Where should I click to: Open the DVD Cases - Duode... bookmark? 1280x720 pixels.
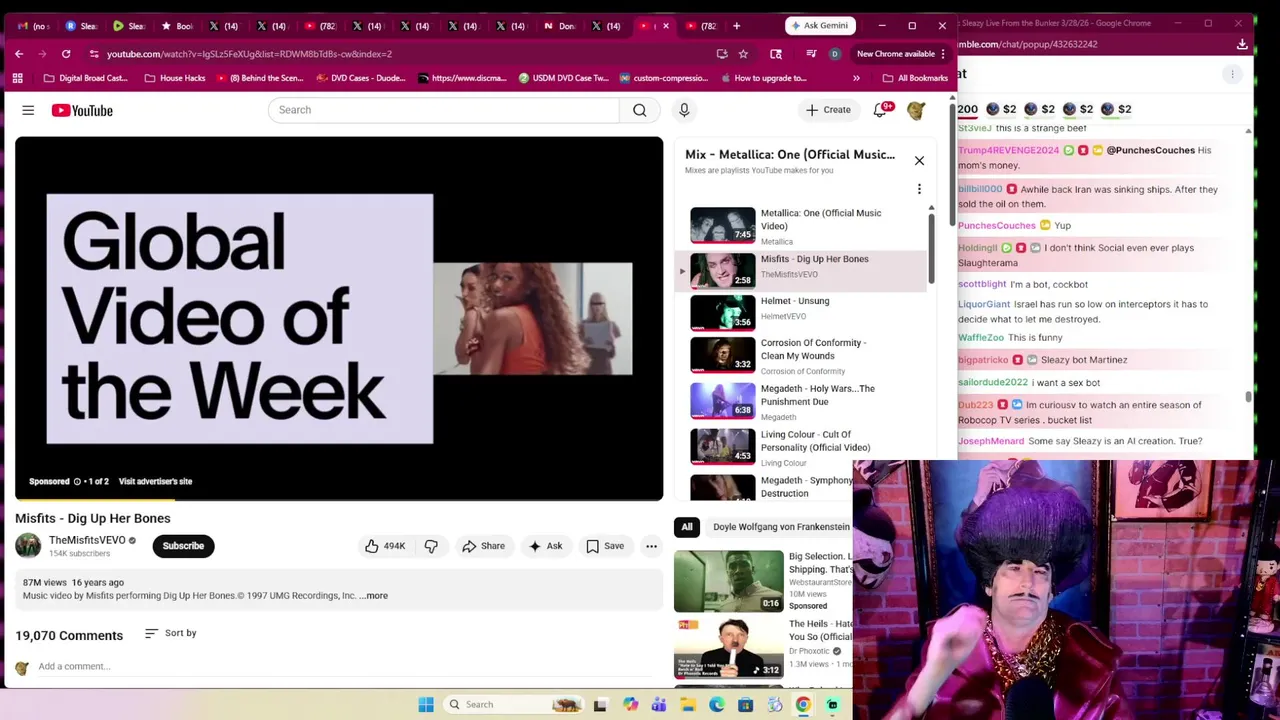pos(363,78)
